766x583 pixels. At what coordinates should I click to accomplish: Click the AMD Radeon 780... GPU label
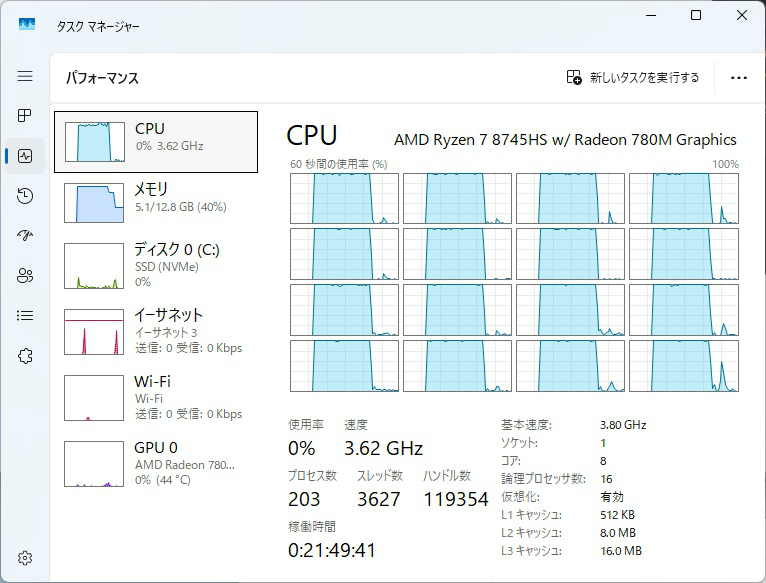pos(185,464)
